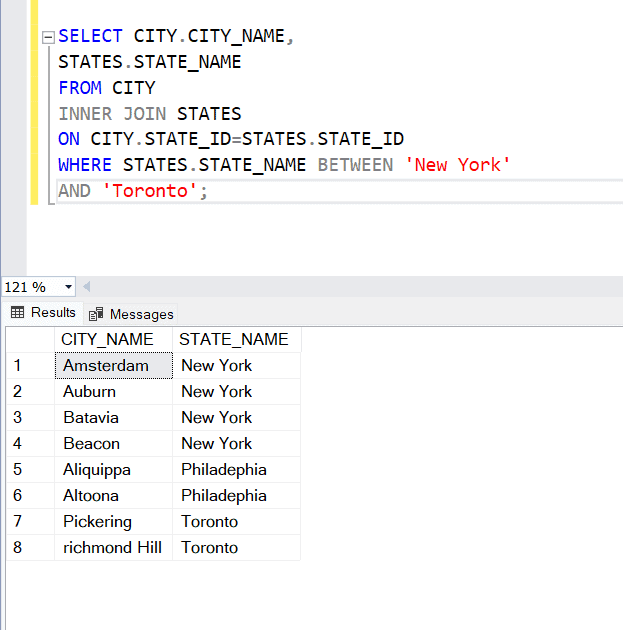
Task: Click the FROM keyword in the query
Action: [80, 88]
